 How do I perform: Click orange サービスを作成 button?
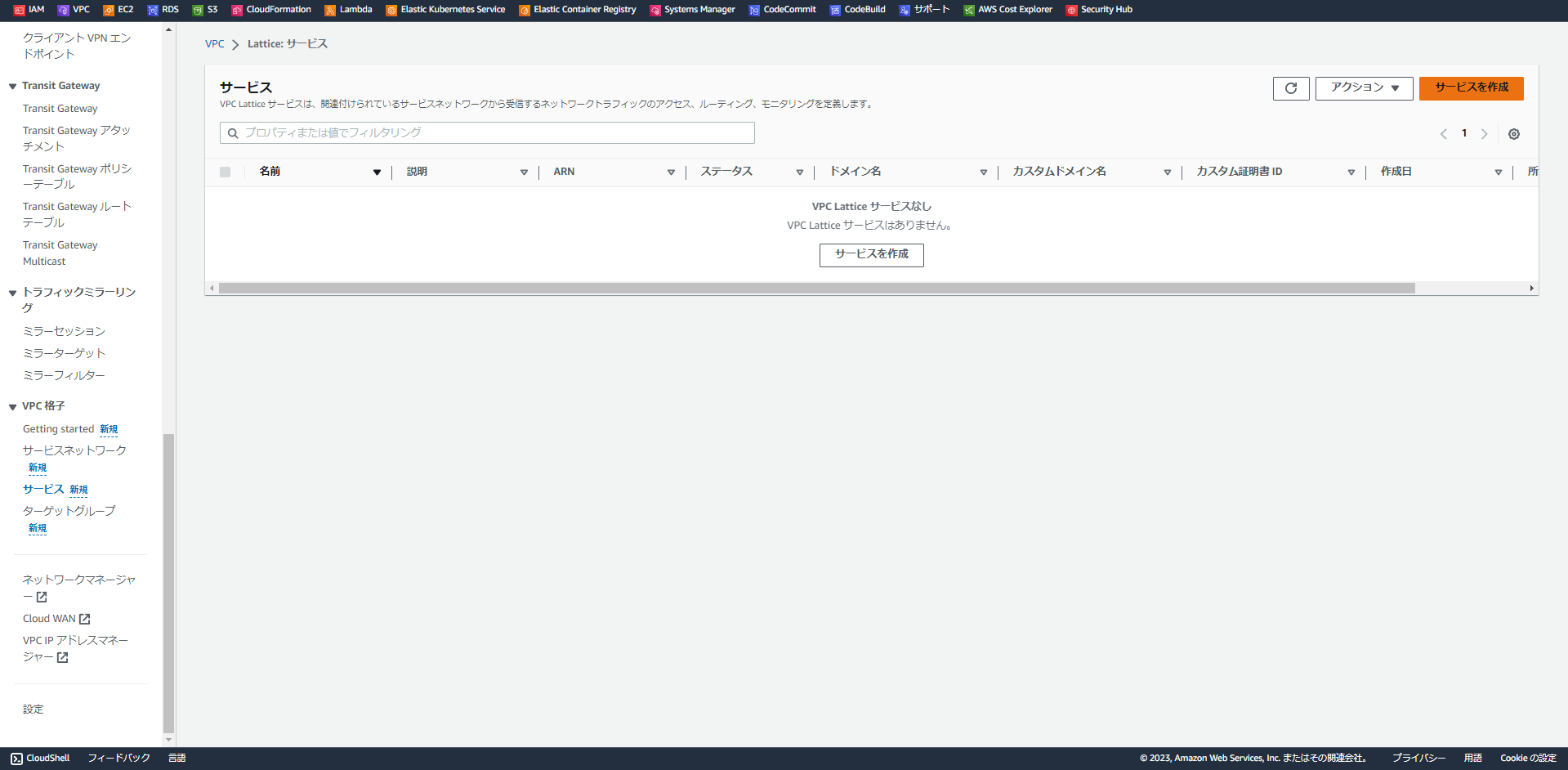click(x=1472, y=88)
